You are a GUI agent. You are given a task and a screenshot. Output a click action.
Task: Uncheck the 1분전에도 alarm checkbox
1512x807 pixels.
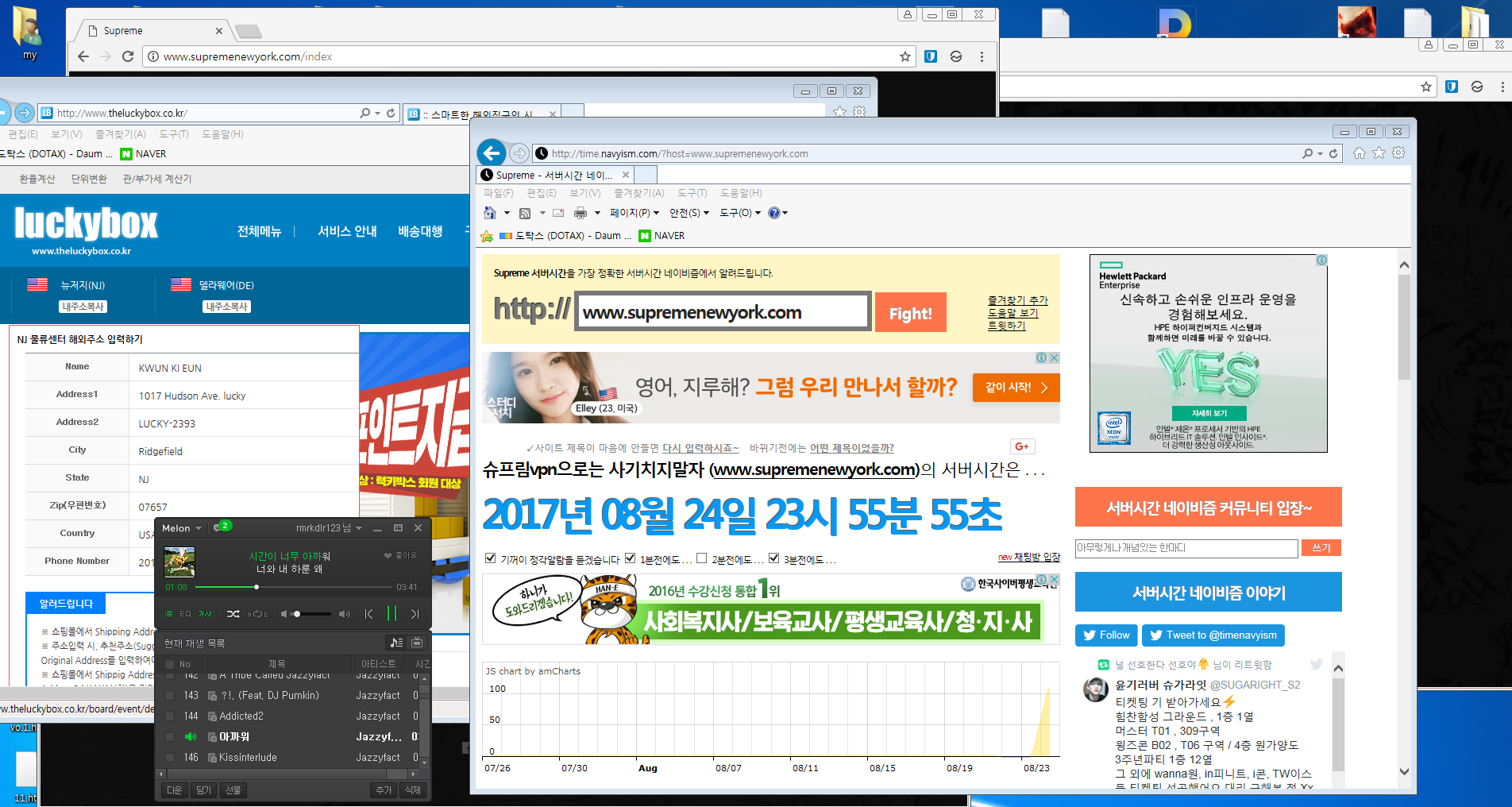pyautogui.click(x=631, y=558)
